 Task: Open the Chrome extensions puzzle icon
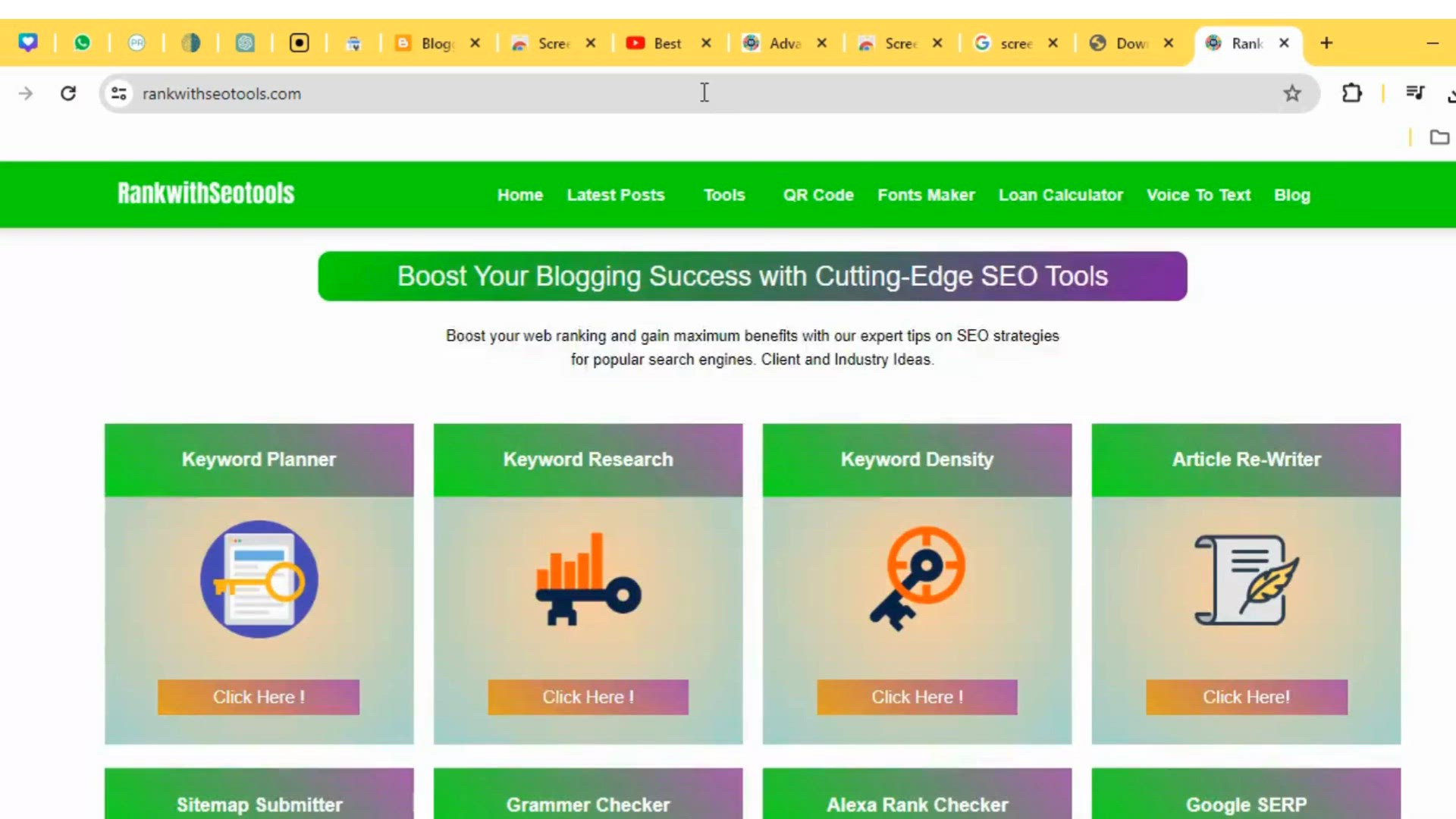[x=1352, y=93]
